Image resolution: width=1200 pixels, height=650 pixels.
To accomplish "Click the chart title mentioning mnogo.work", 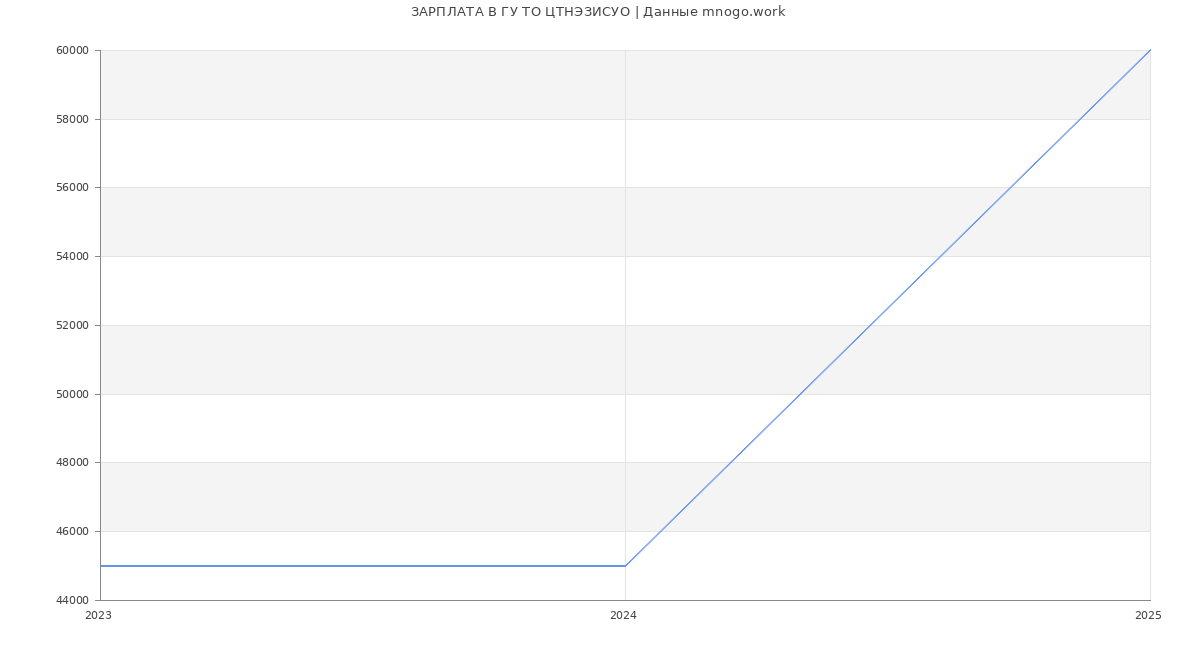I will [598, 12].
